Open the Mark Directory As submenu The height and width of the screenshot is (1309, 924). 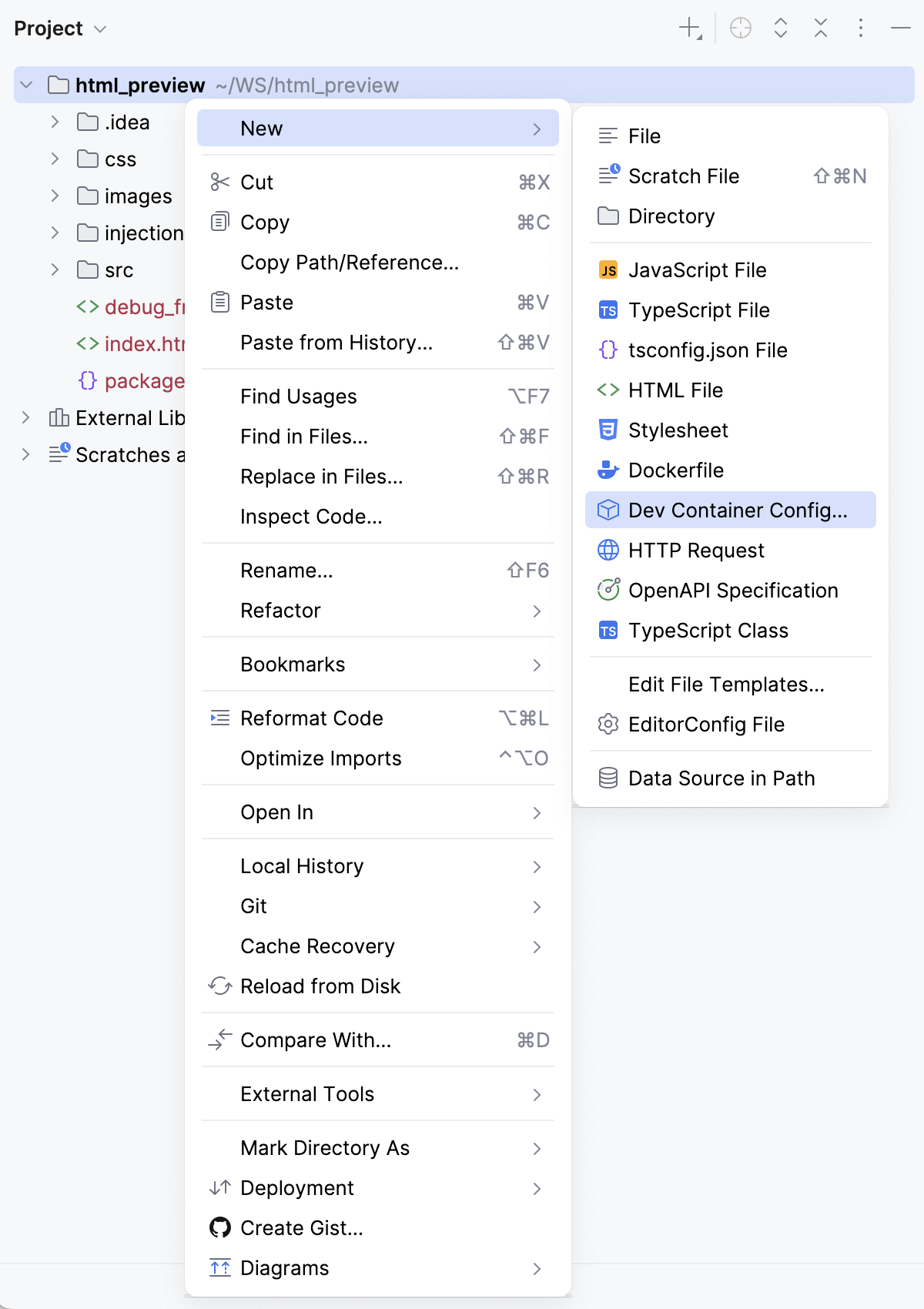tap(325, 1148)
